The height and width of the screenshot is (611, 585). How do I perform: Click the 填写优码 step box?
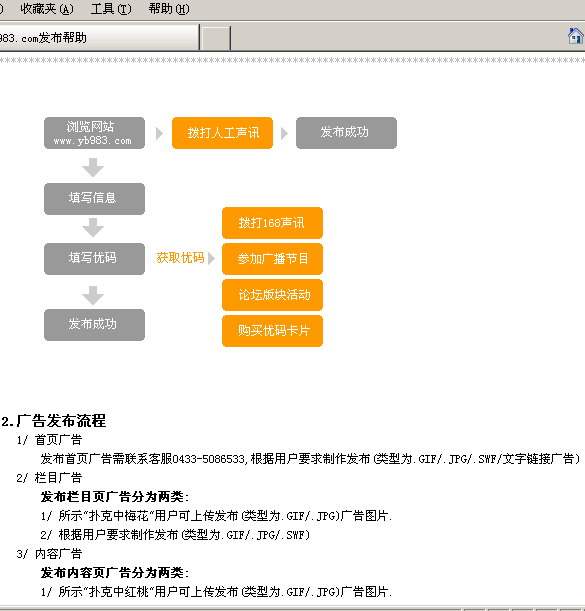pos(94,259)
